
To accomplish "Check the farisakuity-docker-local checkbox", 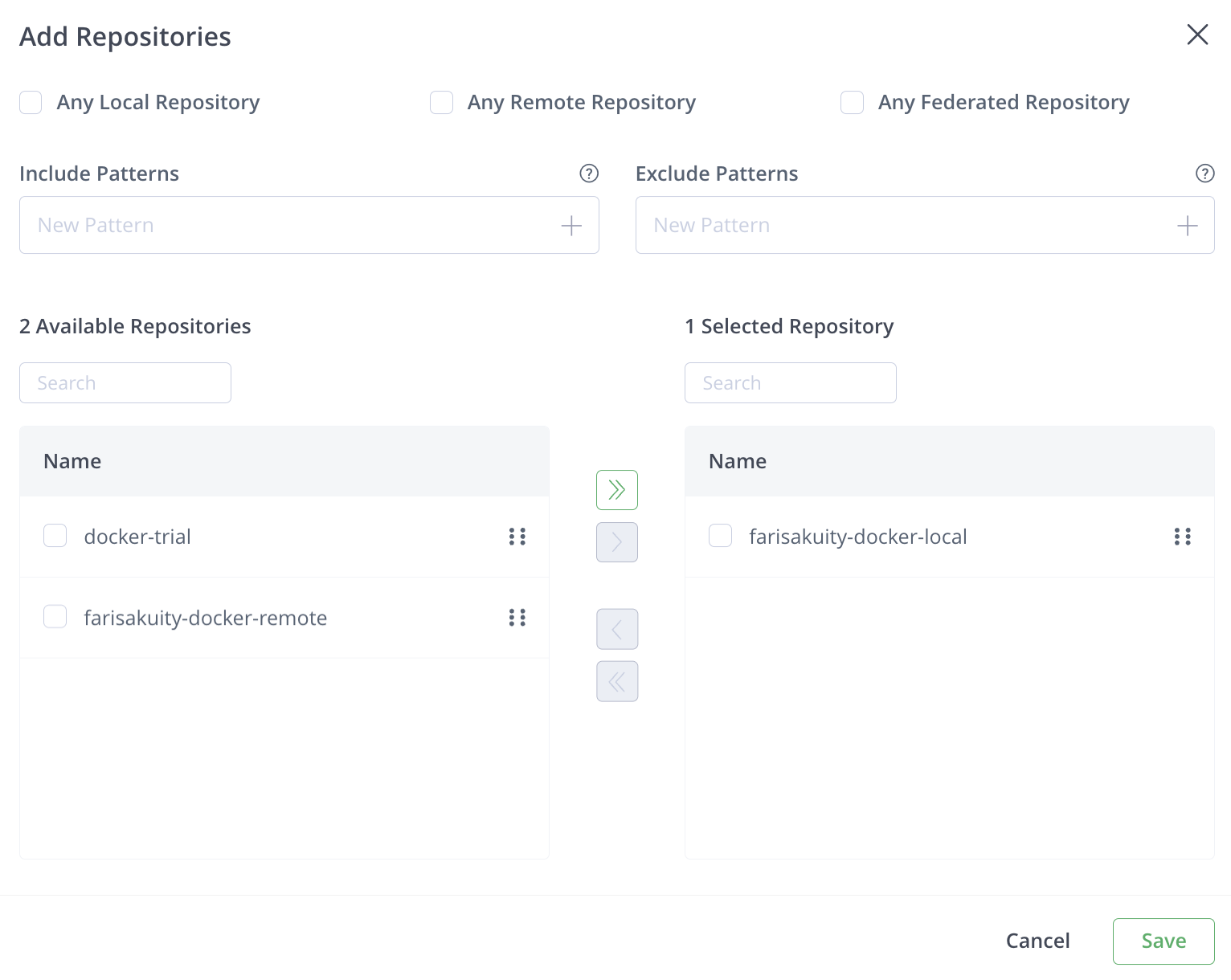I will (x=720, y=536).
